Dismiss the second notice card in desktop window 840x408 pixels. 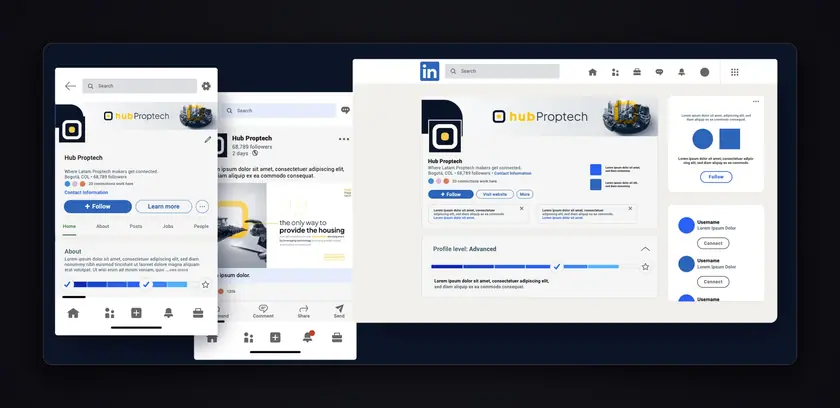coord(630,208)
